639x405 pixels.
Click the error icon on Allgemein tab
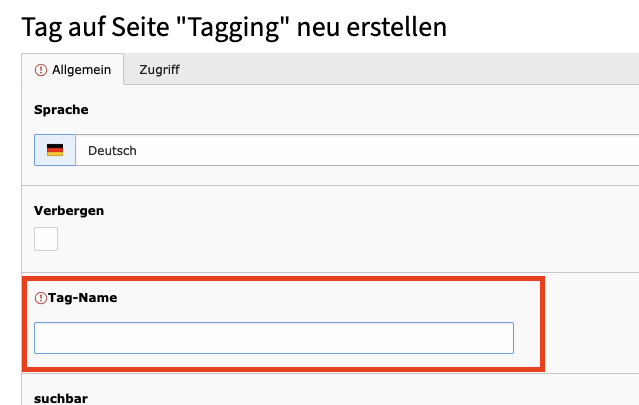41,70
